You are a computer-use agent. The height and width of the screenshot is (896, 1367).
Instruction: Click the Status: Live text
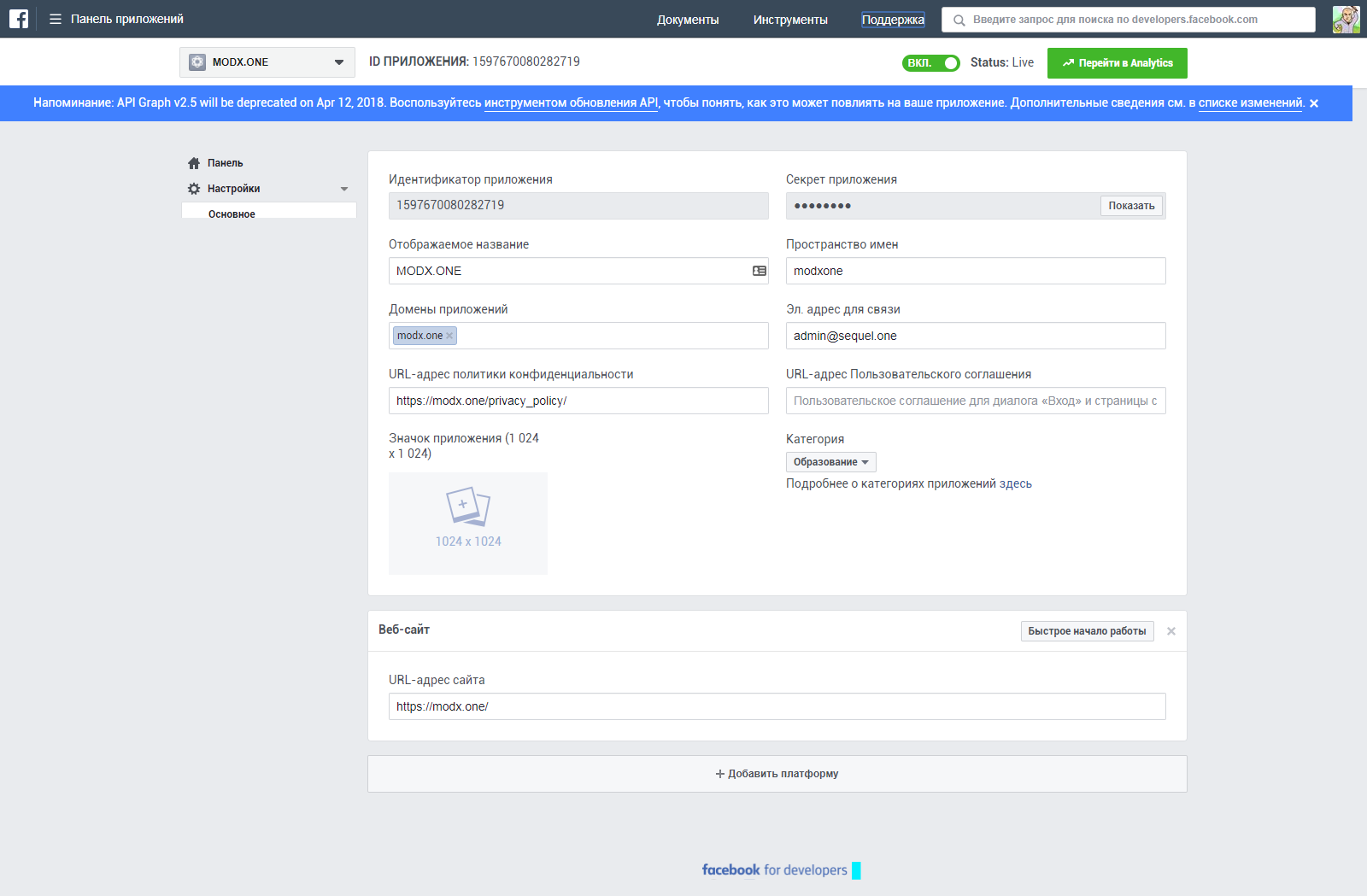click(x=1002, y=62)
